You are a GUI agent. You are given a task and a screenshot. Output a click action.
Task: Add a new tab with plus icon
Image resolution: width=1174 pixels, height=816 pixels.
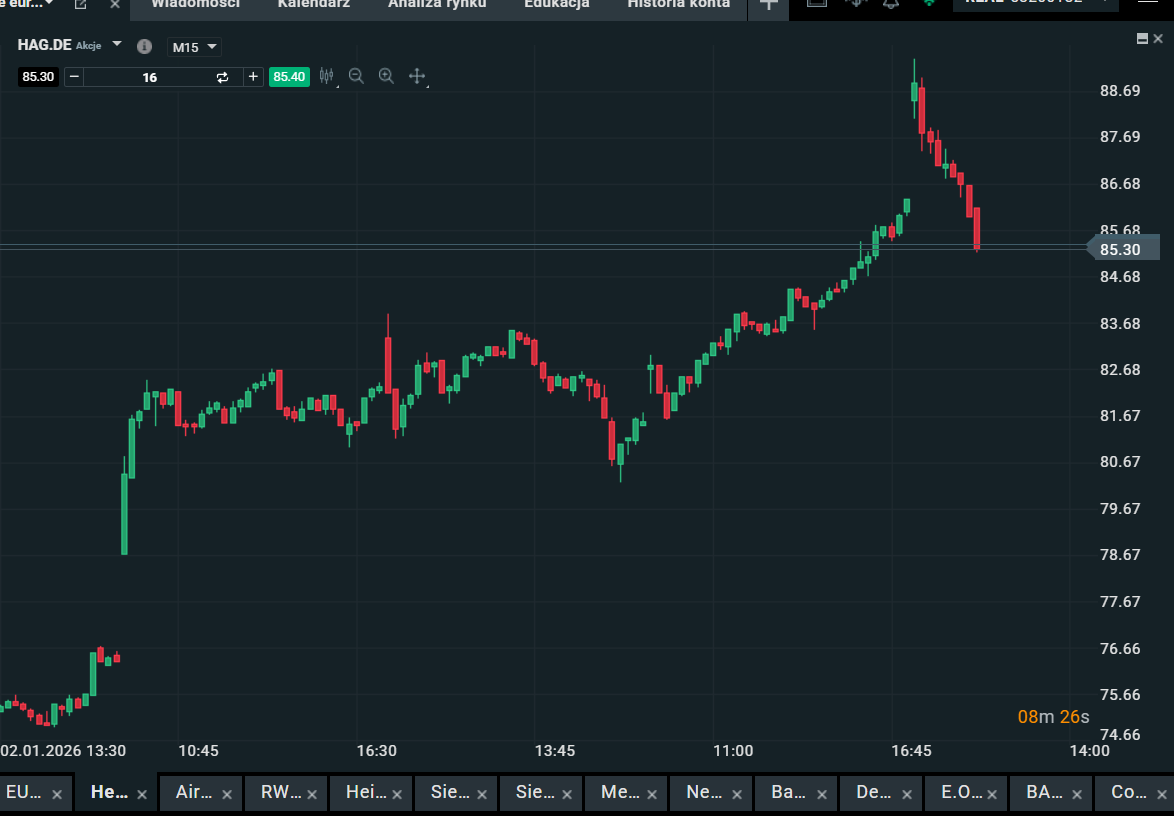(768, 5)
